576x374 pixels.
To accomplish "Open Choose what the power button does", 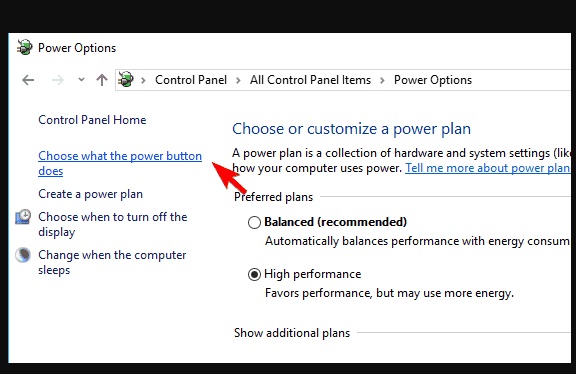I will pos(120,163).
